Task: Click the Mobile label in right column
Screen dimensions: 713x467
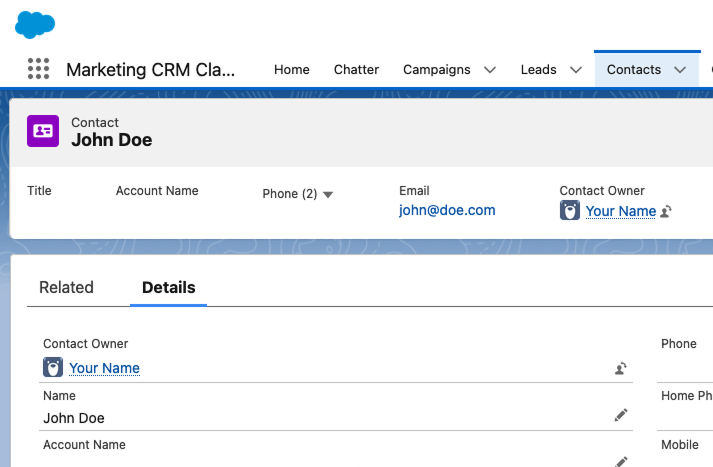Action: 679,445
